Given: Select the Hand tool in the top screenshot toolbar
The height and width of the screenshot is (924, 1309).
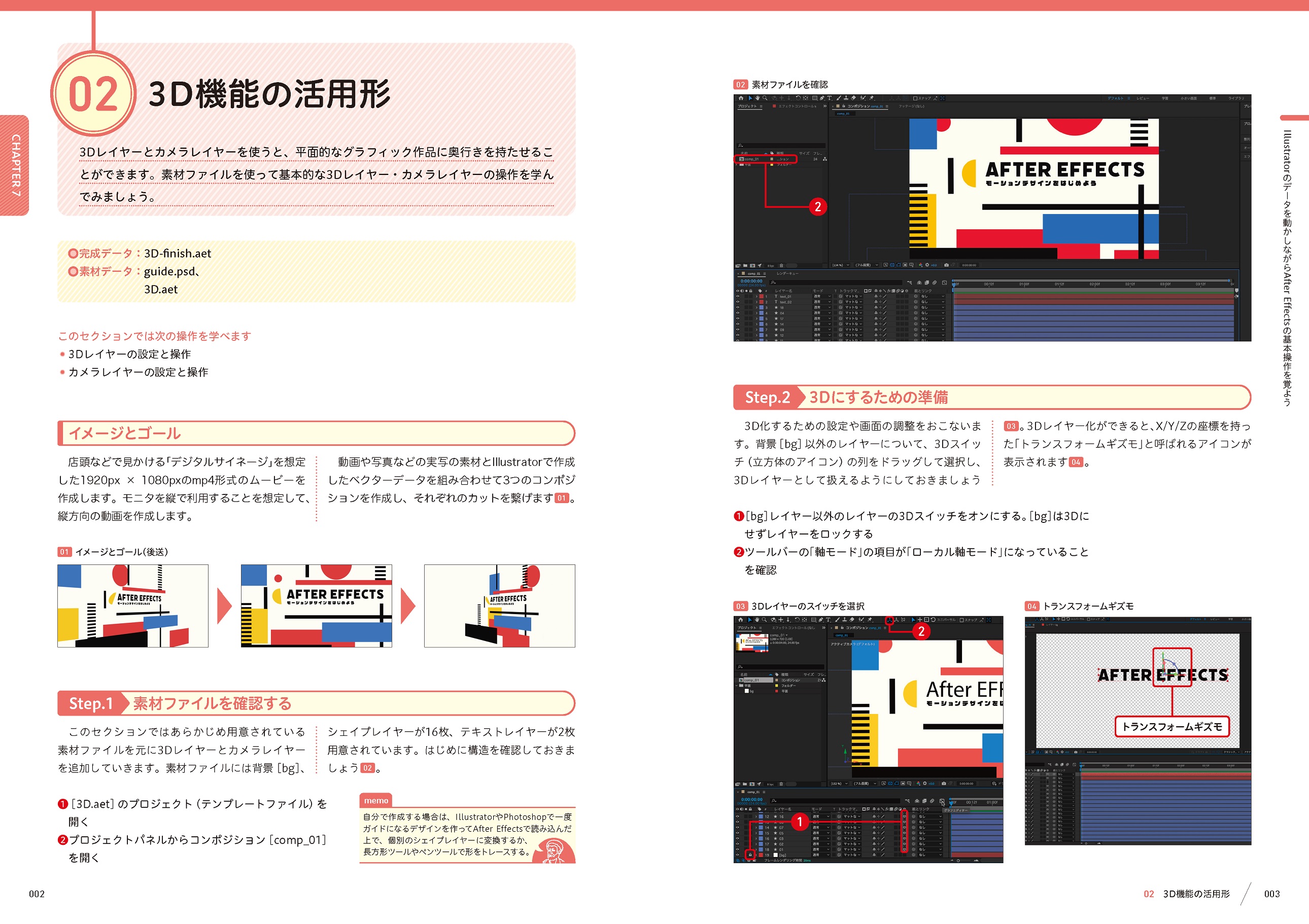Looking at the screenshot, I should [x=757, y=98].
